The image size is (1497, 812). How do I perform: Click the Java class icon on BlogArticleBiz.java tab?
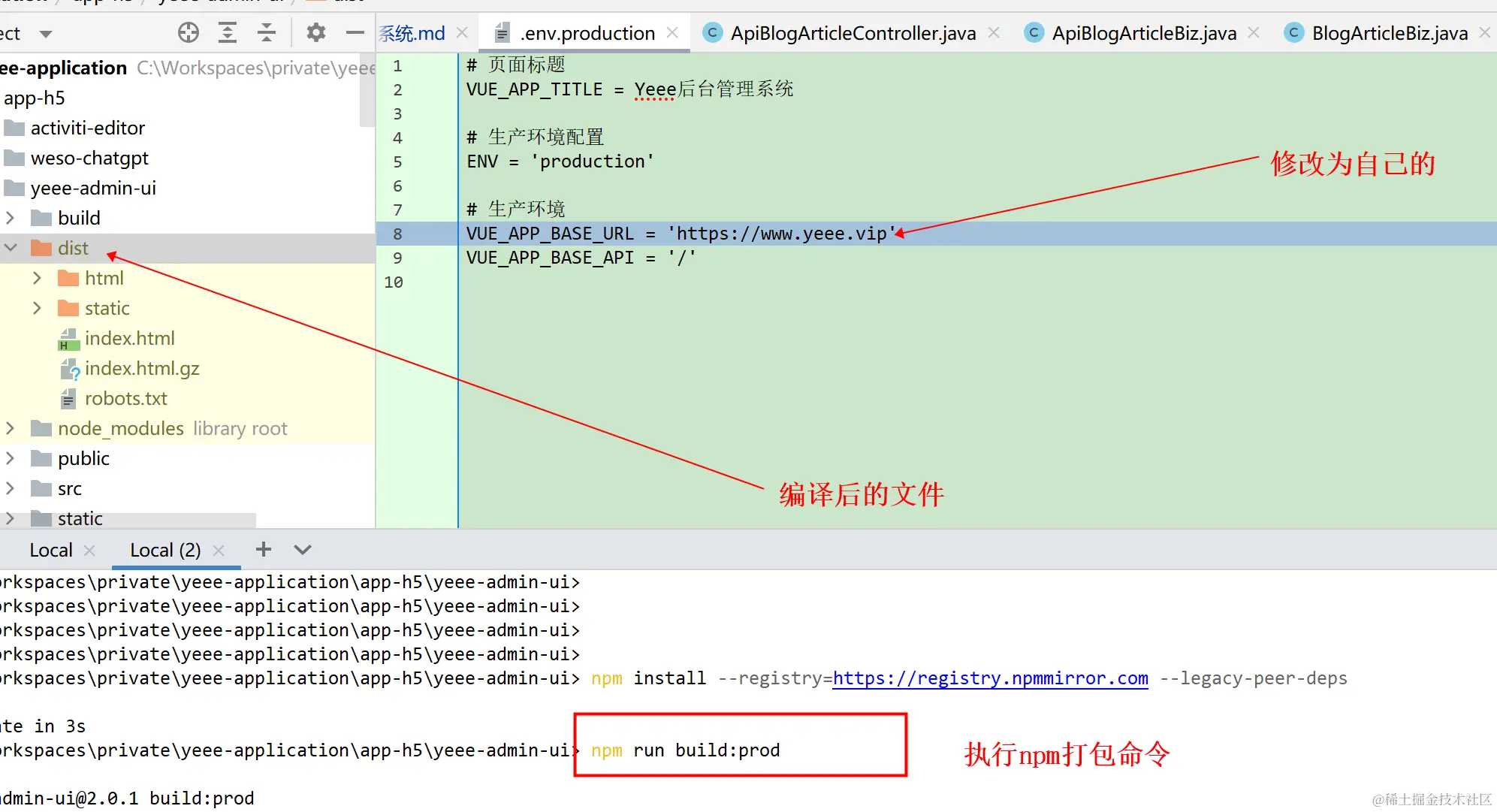point(1294,32)
